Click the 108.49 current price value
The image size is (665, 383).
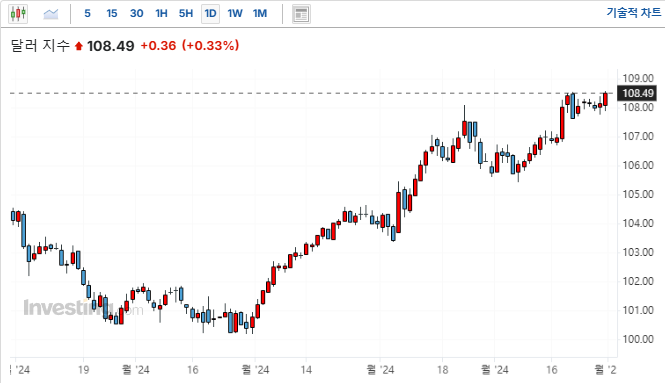[111, 46]
